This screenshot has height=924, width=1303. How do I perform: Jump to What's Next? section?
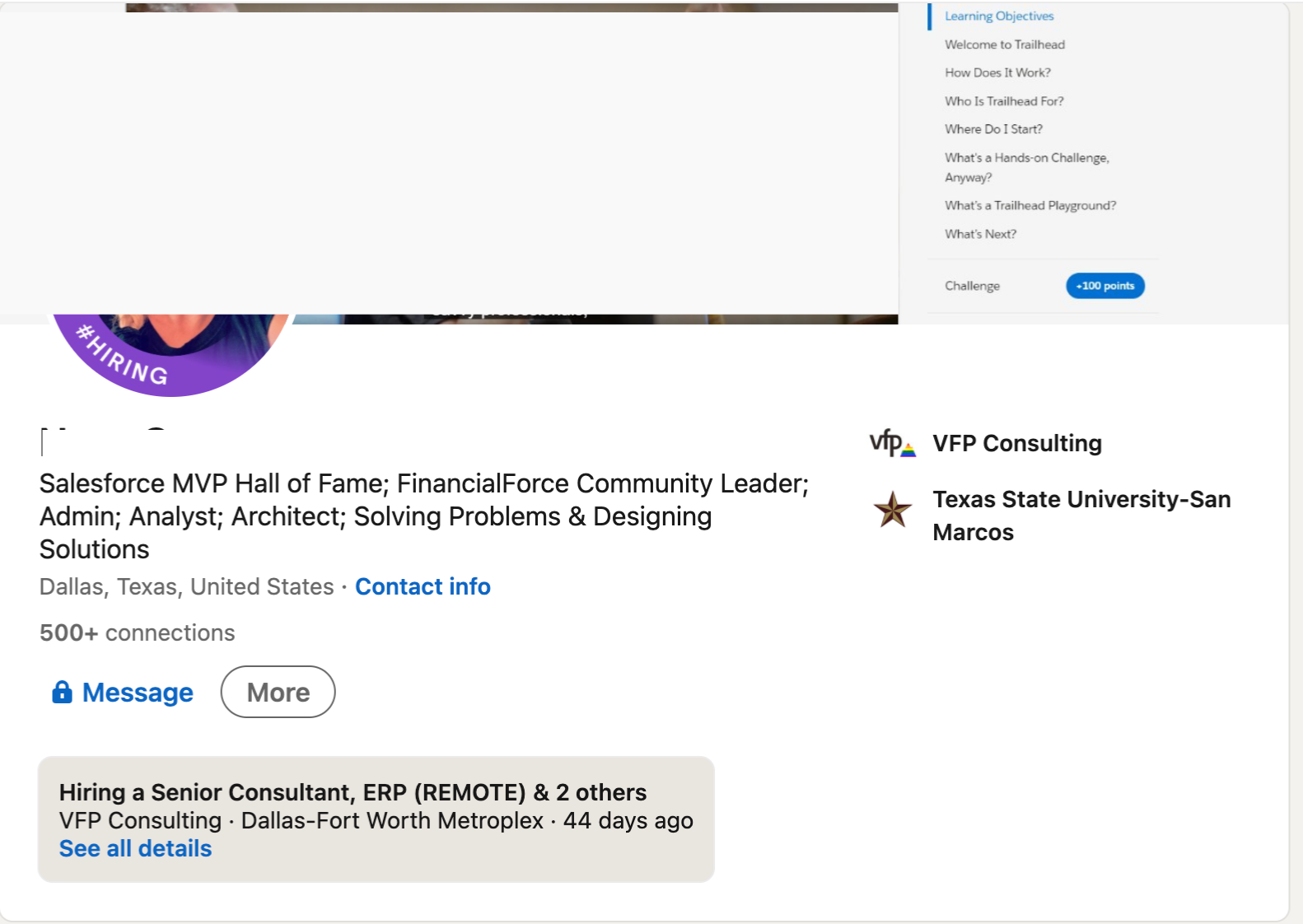tap(980, 234)
